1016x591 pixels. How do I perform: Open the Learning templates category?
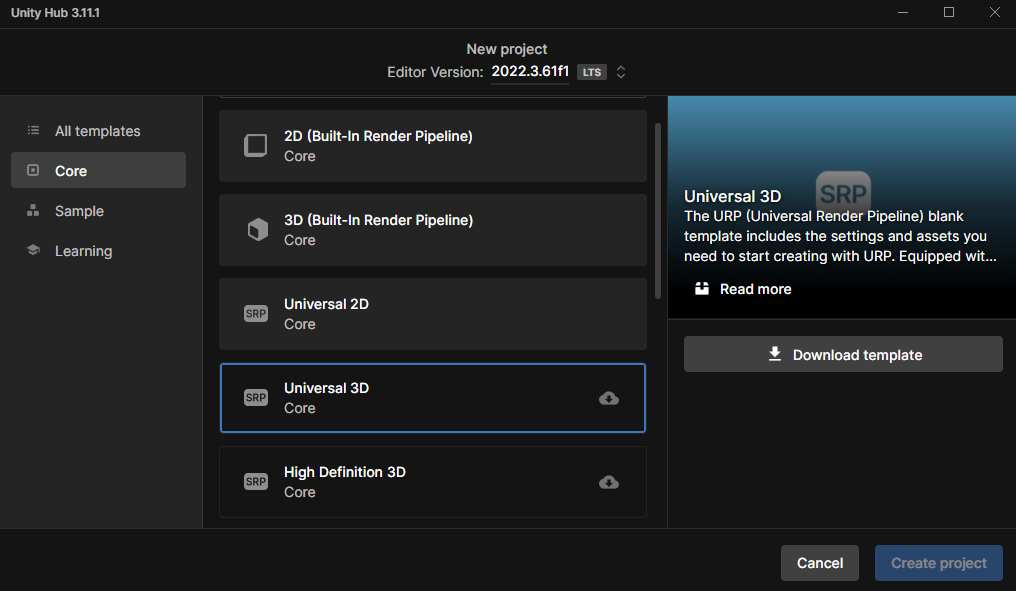click(98, 251)
